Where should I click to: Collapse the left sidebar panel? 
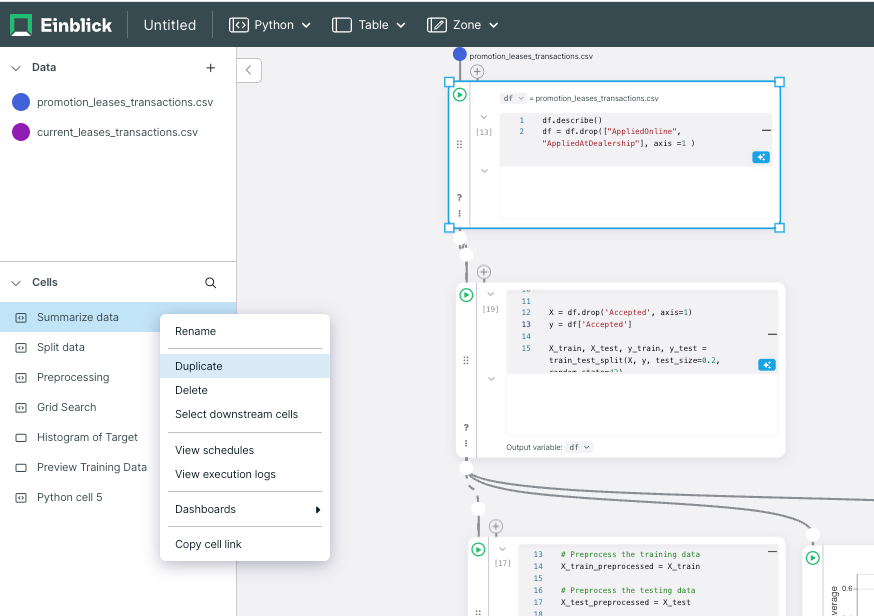pyautogui.click(x=249, y=70)
